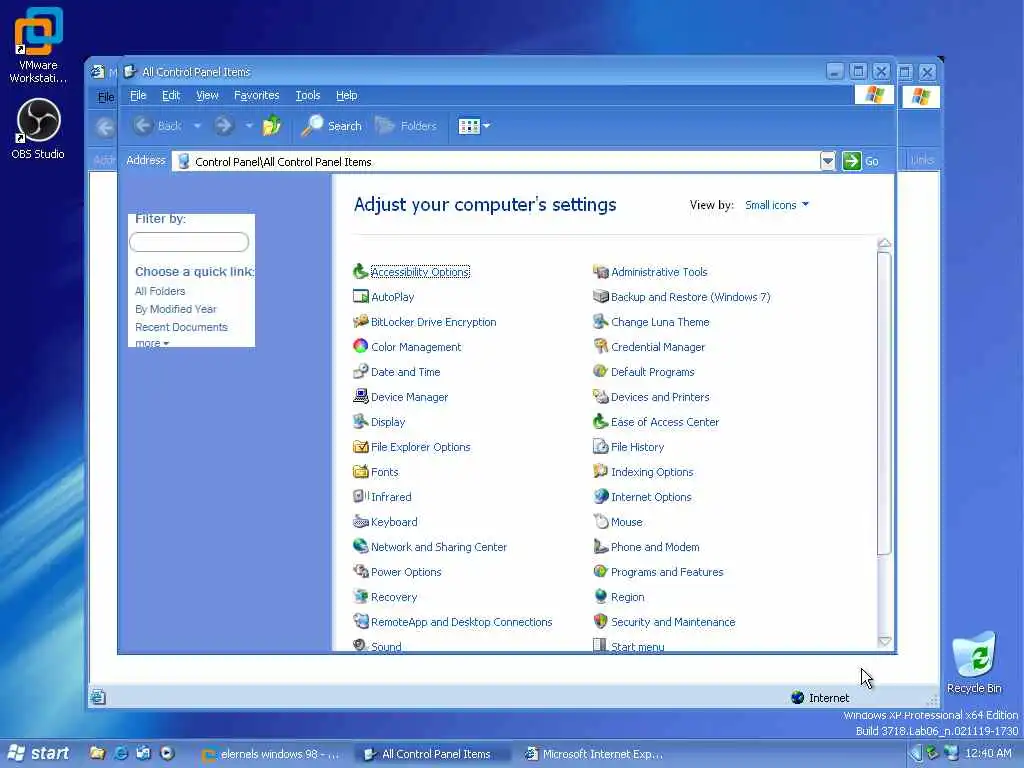Screen dimensions: 1024x768
Task: Open the Keyboard icon
Action: (x=360, y=522)
